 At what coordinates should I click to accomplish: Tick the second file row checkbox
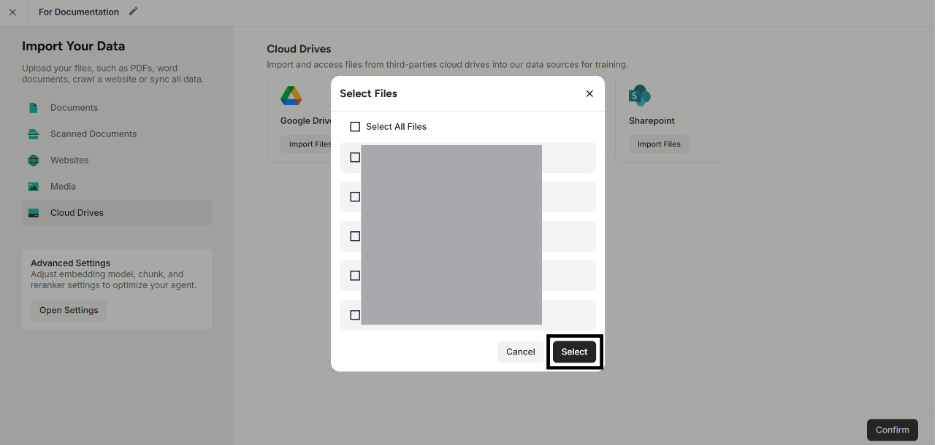pyautogui.click(x=355, y=197)
